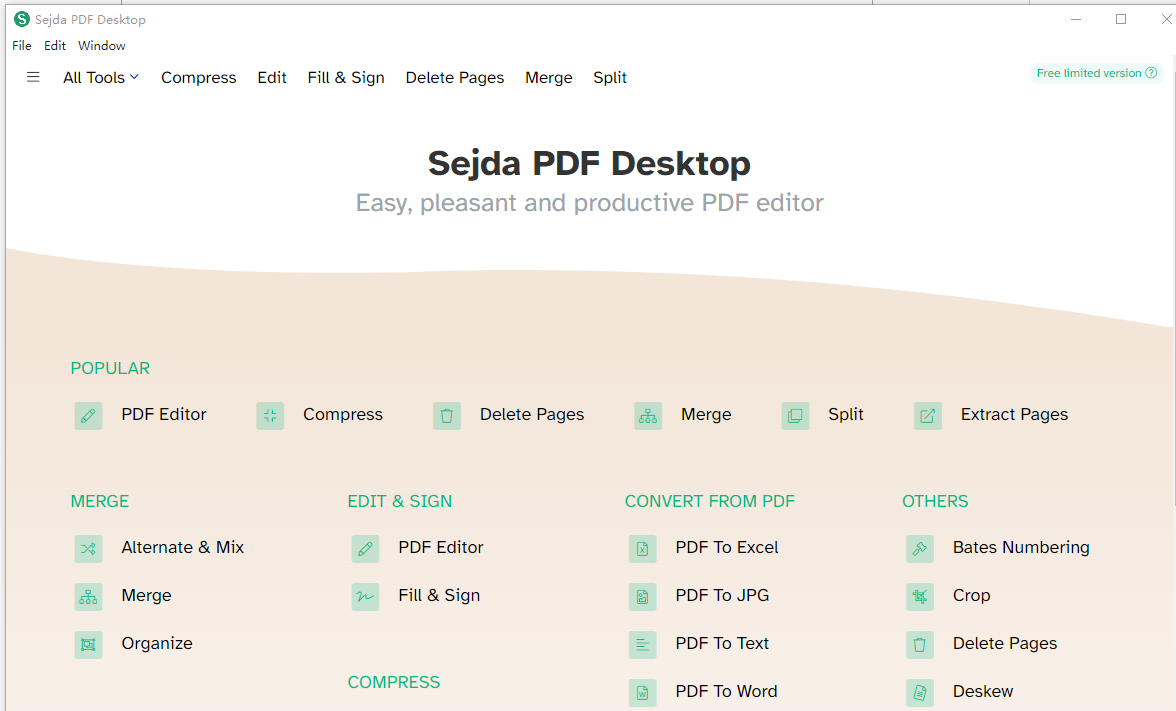The image size is (1176, 711).
Task: Click the Extract Pages icon
Action: pos(928,416)
